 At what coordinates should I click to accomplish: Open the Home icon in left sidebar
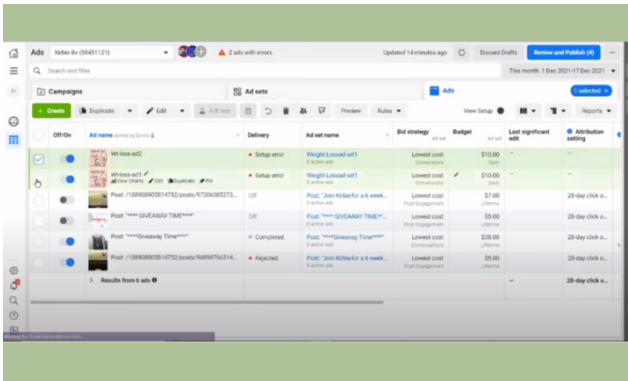[x=14, y=53]
